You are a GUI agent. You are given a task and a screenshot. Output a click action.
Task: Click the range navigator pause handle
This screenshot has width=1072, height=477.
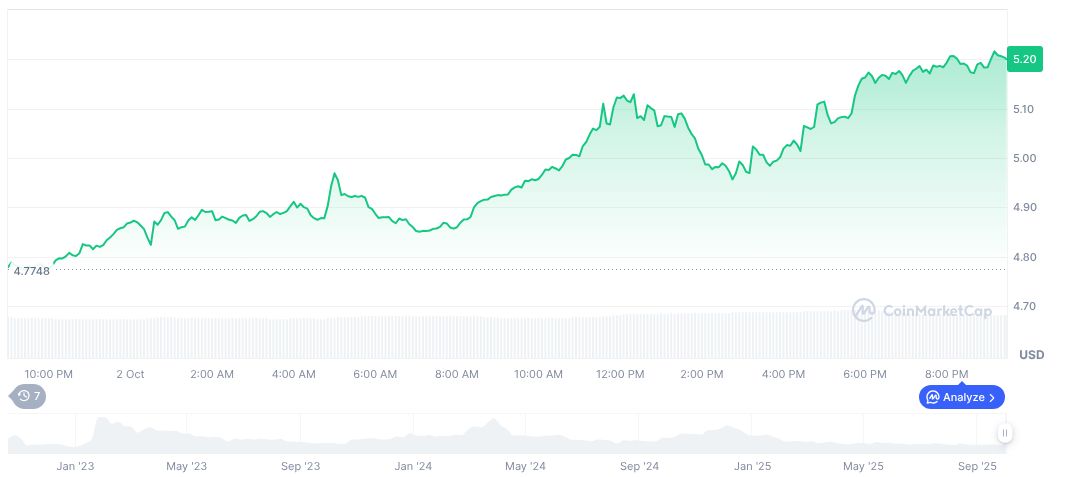click(1004, 433)
